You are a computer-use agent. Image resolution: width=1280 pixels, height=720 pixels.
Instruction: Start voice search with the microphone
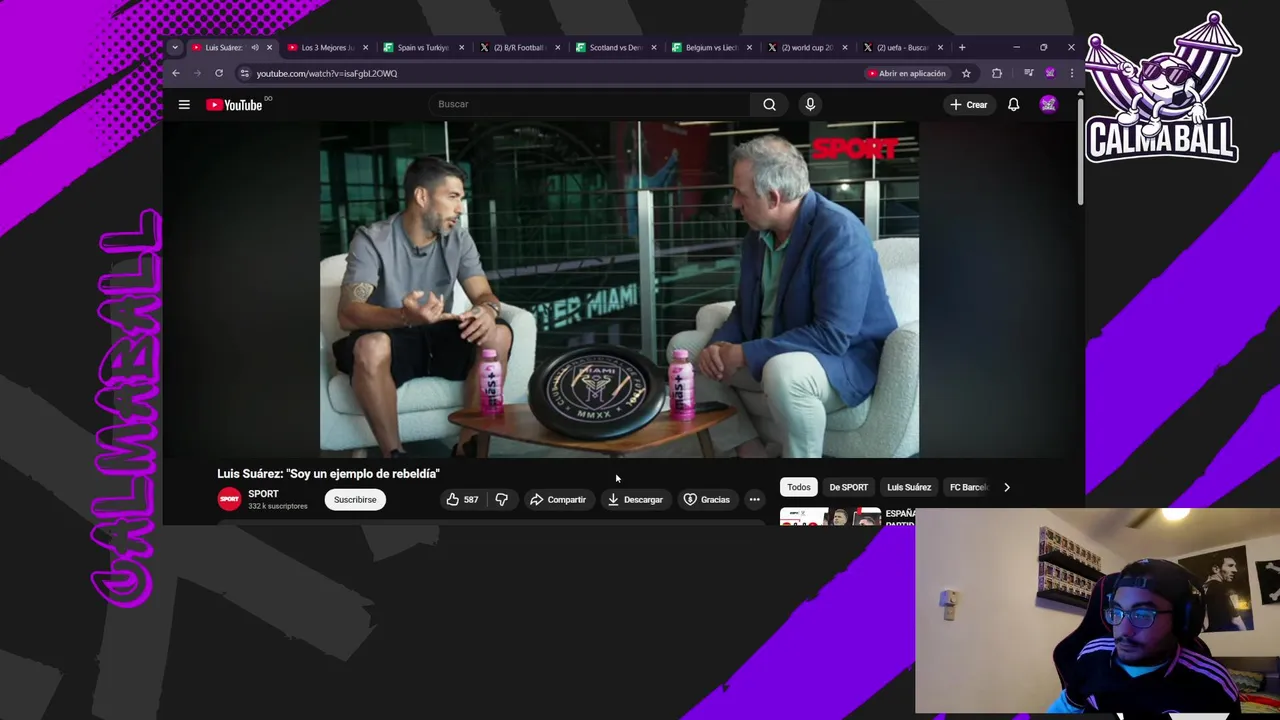point(810,104)
